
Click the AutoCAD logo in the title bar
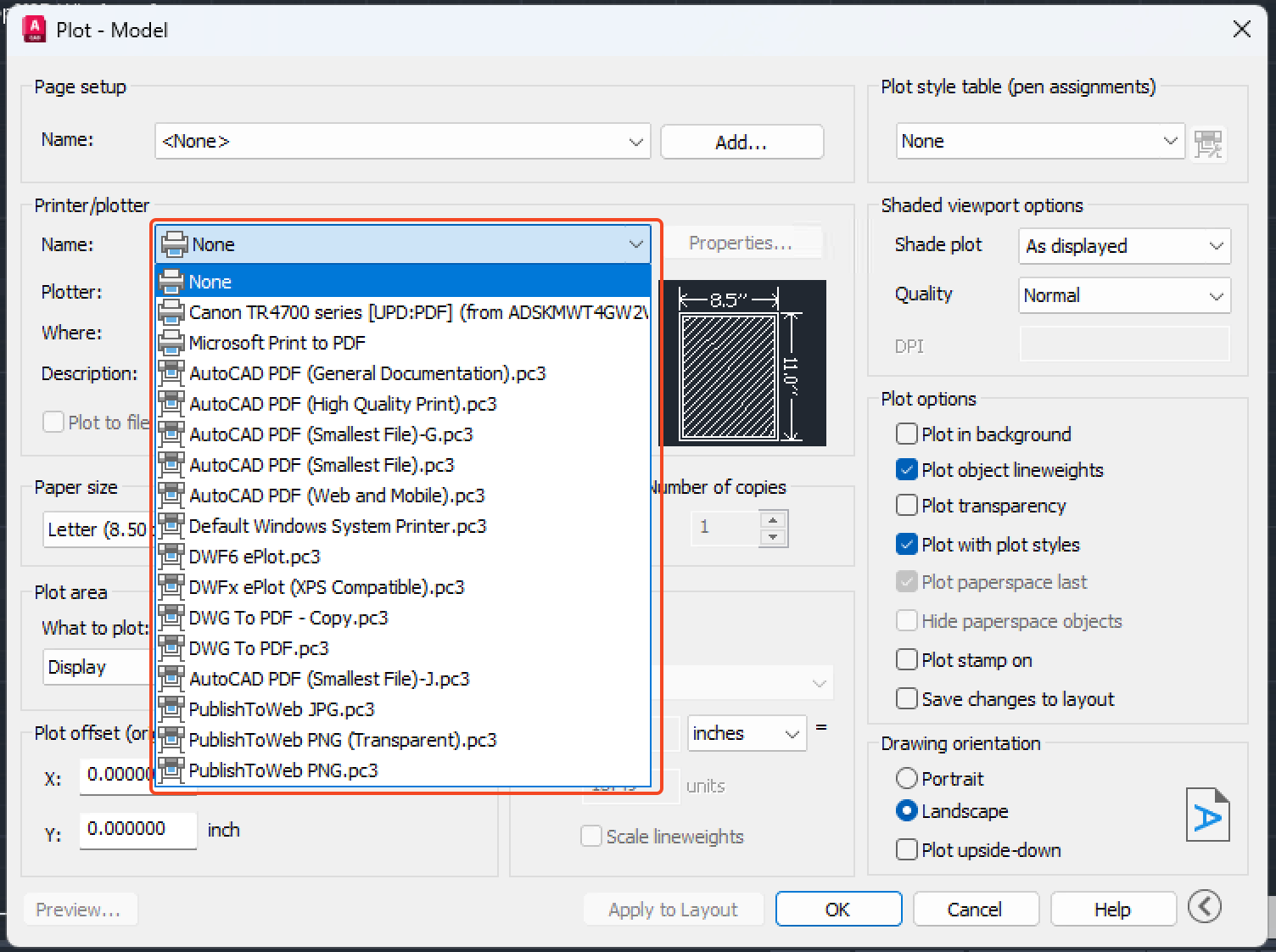pyautogui.click(x=32, y=28)
